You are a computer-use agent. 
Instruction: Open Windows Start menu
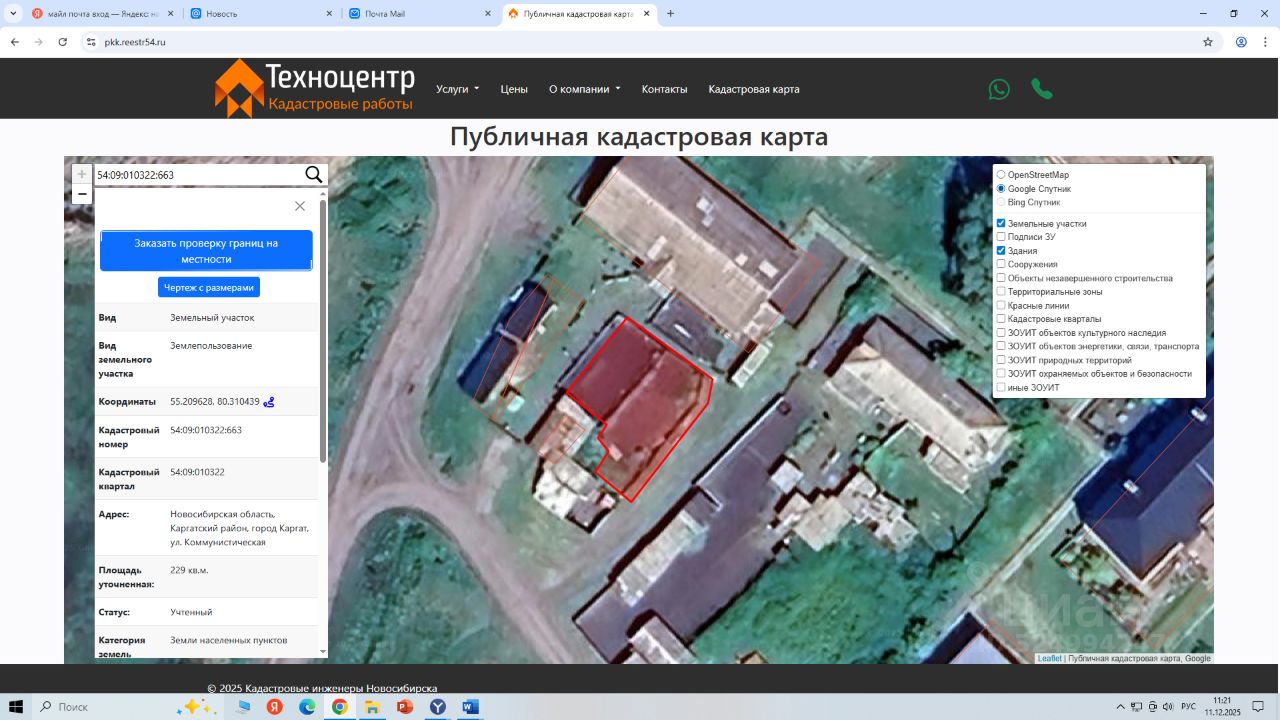pos(18,707)
